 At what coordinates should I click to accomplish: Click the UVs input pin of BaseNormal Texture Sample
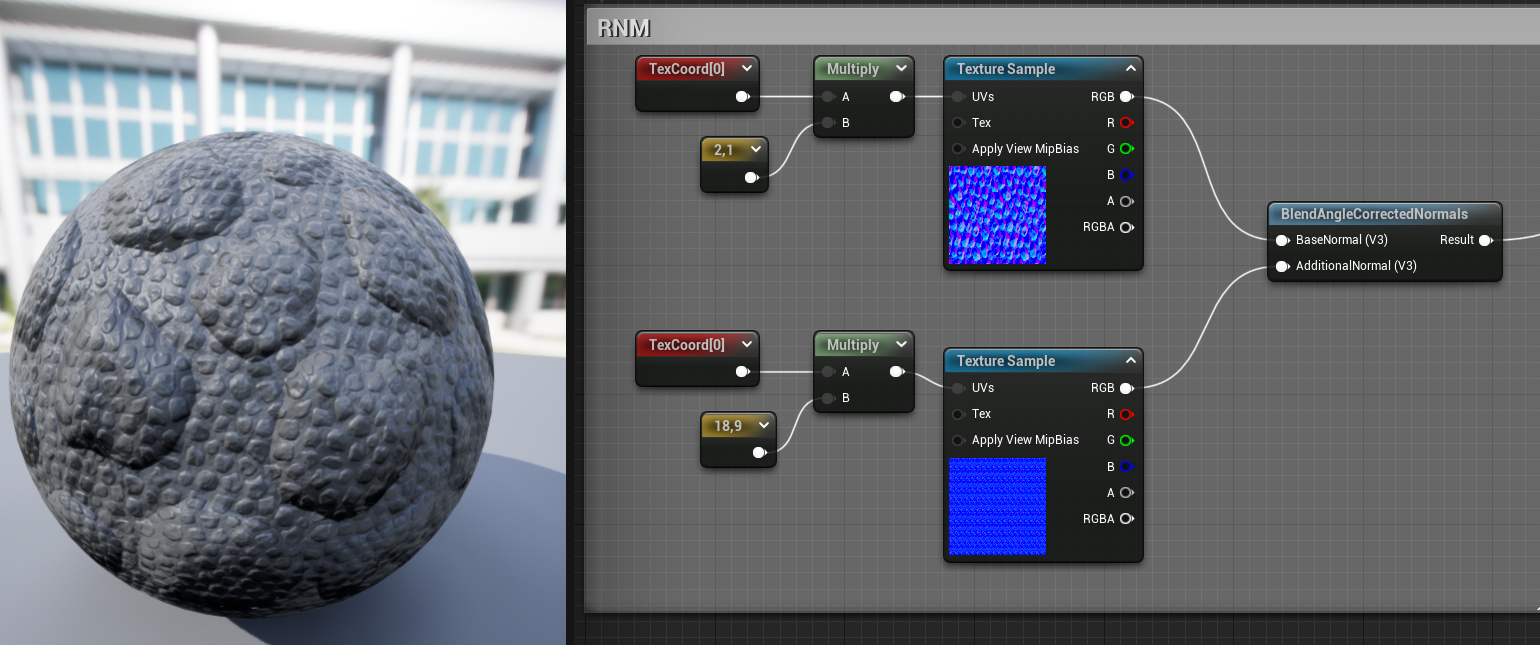point(958,97)
